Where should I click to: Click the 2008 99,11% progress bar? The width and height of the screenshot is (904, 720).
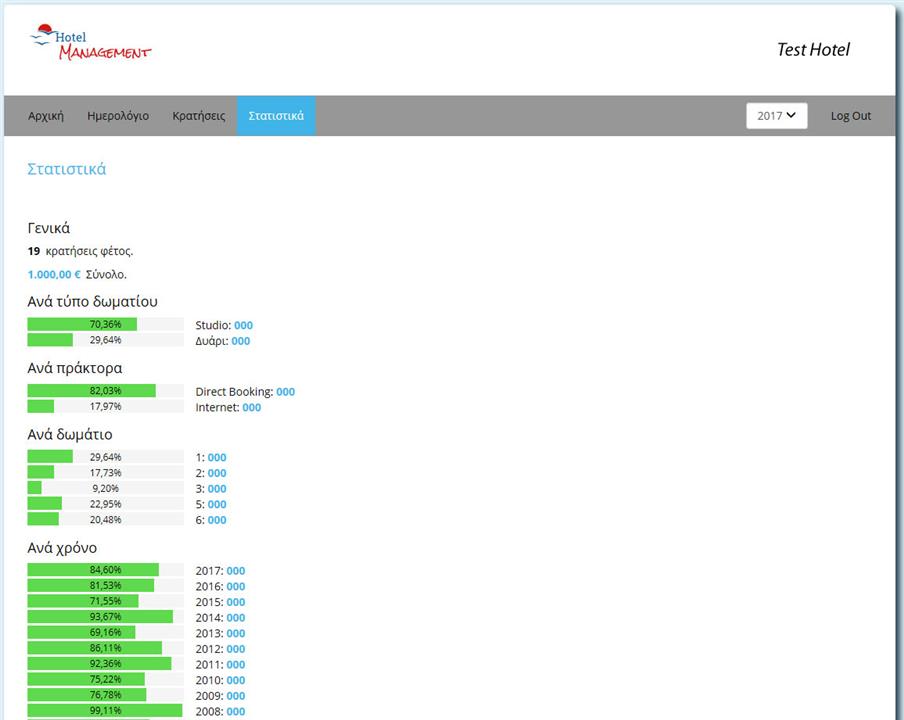click(x=105, y=711)
